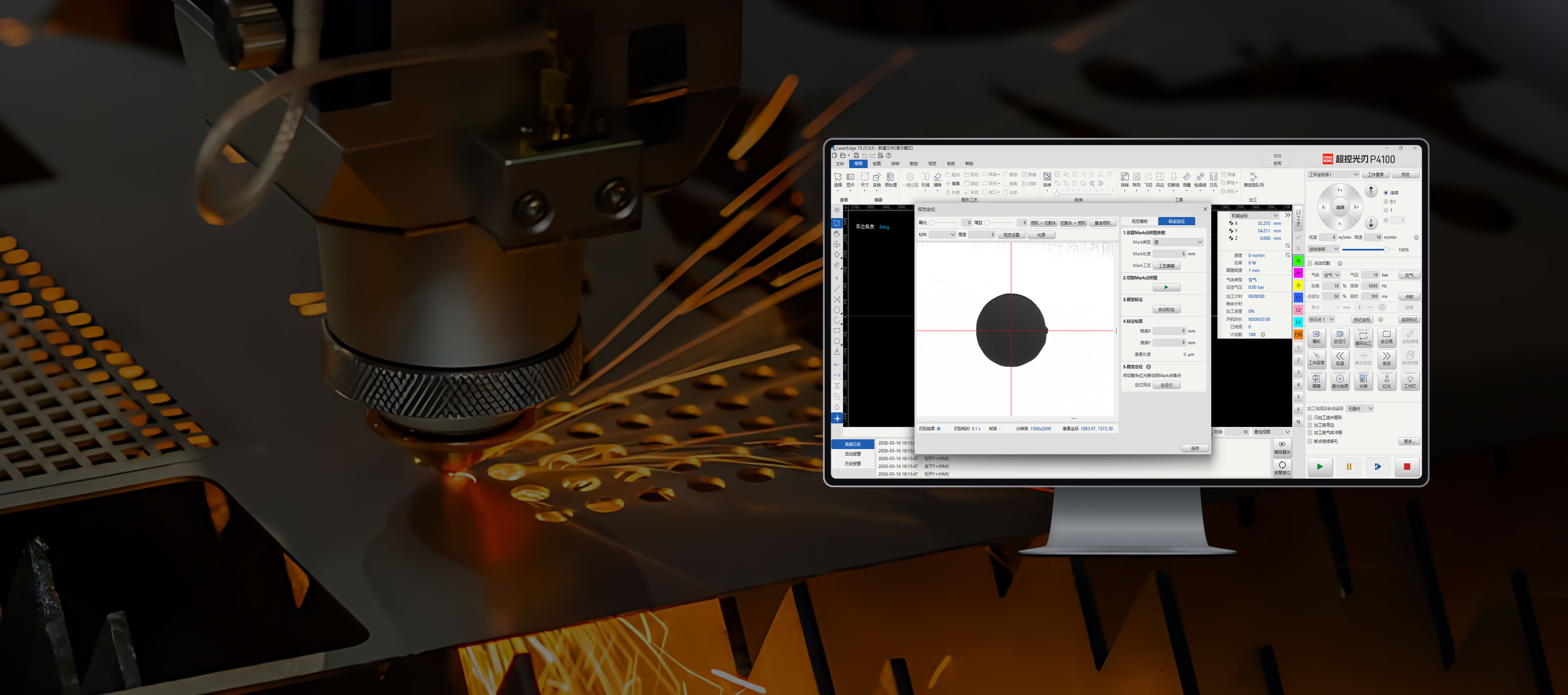This screenshot has height=695, width=1568.
Task: Select the pan hand tool in sidebar
Action: coord(837,234)
